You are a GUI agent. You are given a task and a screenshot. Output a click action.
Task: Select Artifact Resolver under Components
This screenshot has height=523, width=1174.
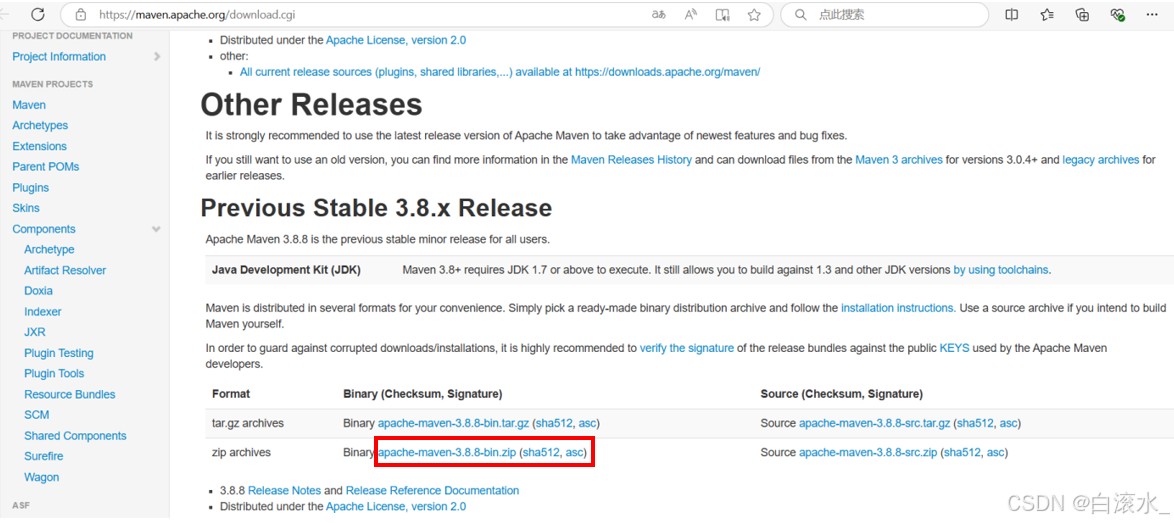[65, 270]
